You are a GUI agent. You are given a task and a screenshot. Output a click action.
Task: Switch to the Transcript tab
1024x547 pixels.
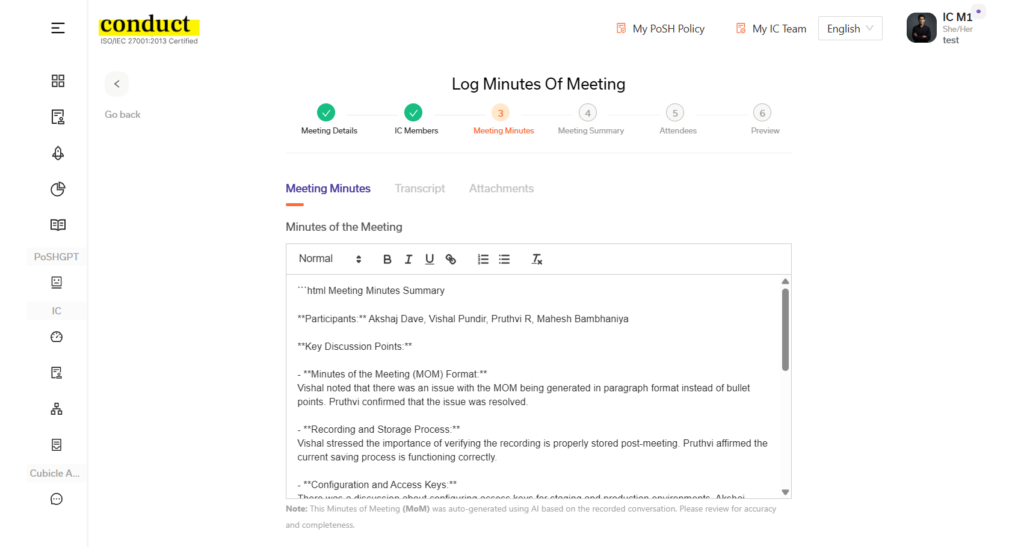[419, 188]
